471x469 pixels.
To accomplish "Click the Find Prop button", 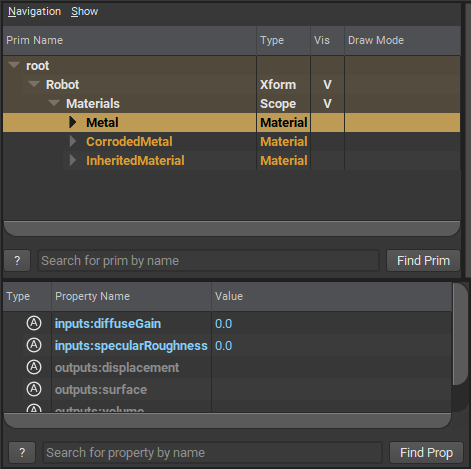I will (426, 453).
